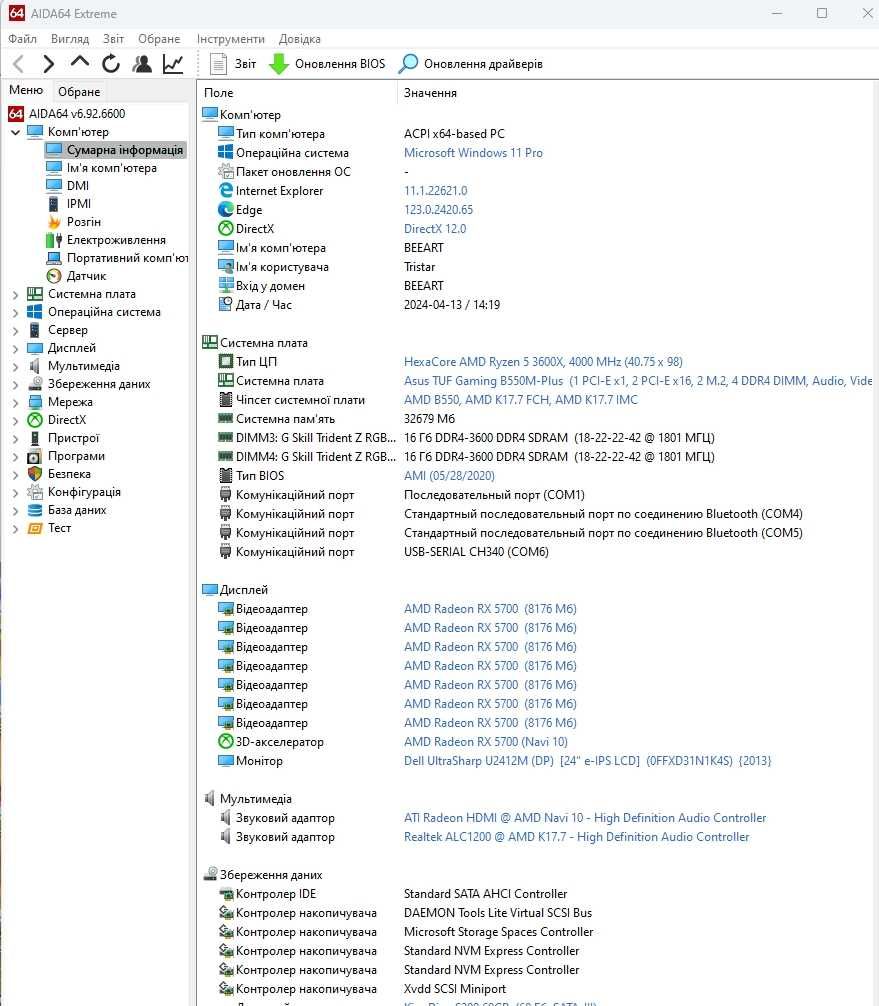The width and height of the screenshot is (879, 1006).
Task: Click Оновлення BIOS toolbar button
Action: coord(327,64)
